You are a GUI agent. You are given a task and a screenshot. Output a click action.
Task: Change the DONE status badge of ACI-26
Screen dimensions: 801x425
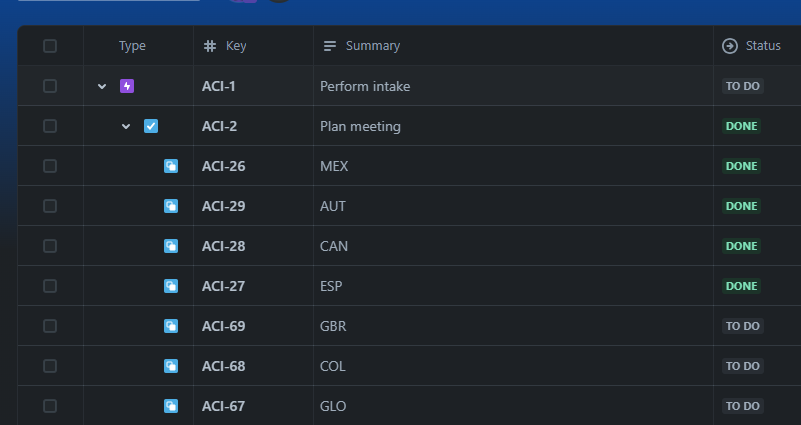point(741,166)
